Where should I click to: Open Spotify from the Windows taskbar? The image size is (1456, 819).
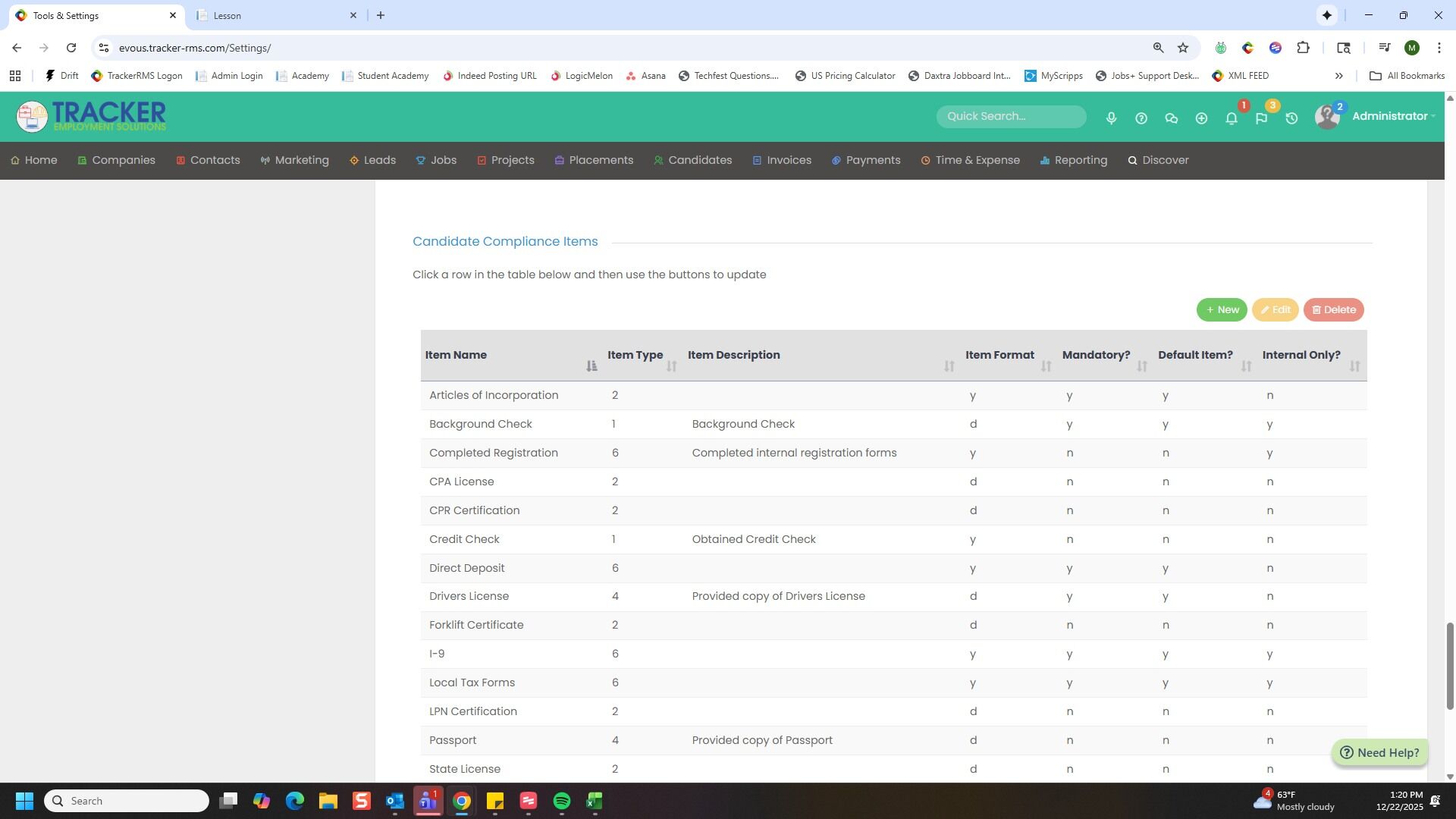[x=562, y=801]
